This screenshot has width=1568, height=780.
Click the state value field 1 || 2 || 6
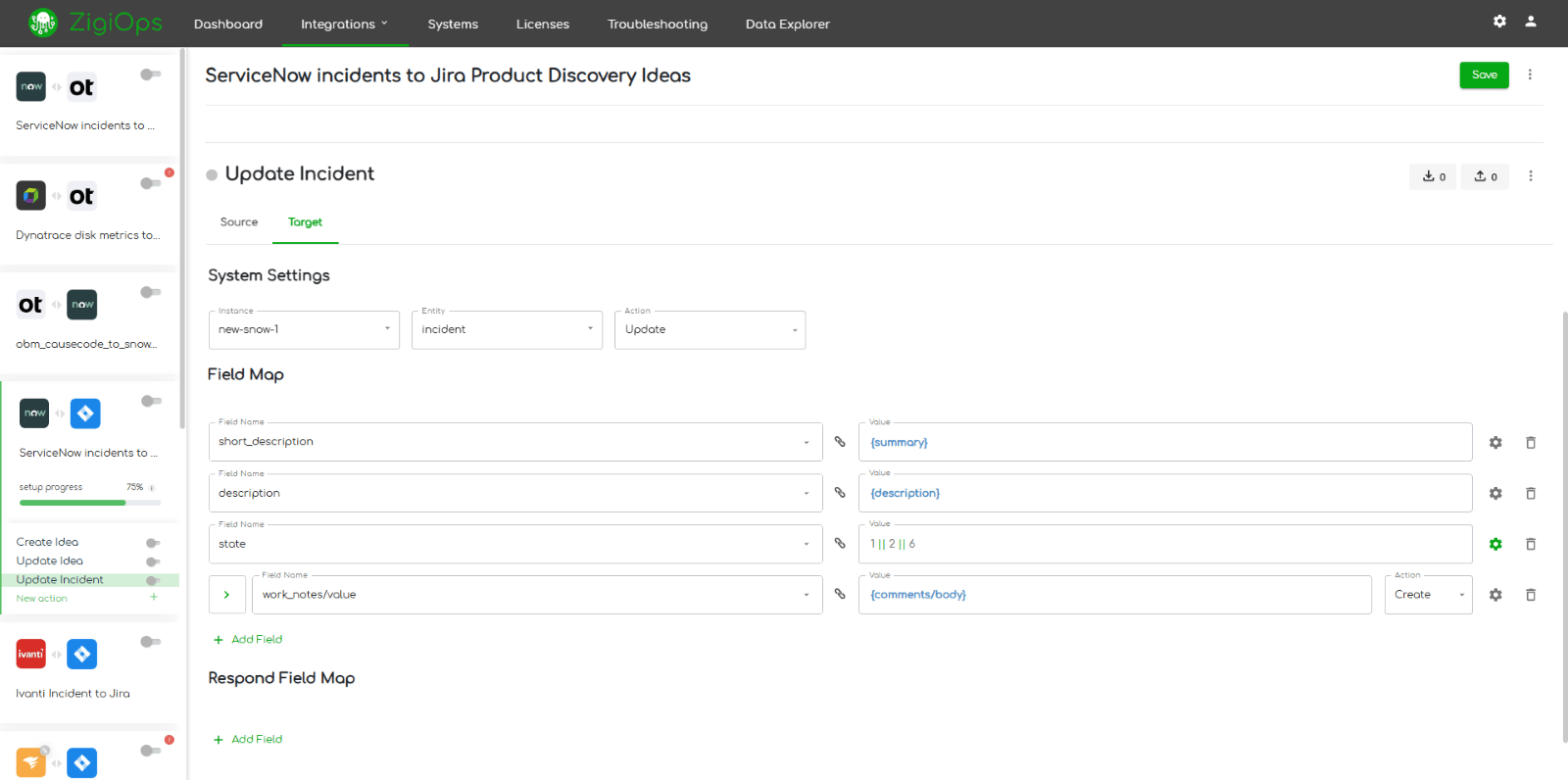click(x=1165, y=544)
